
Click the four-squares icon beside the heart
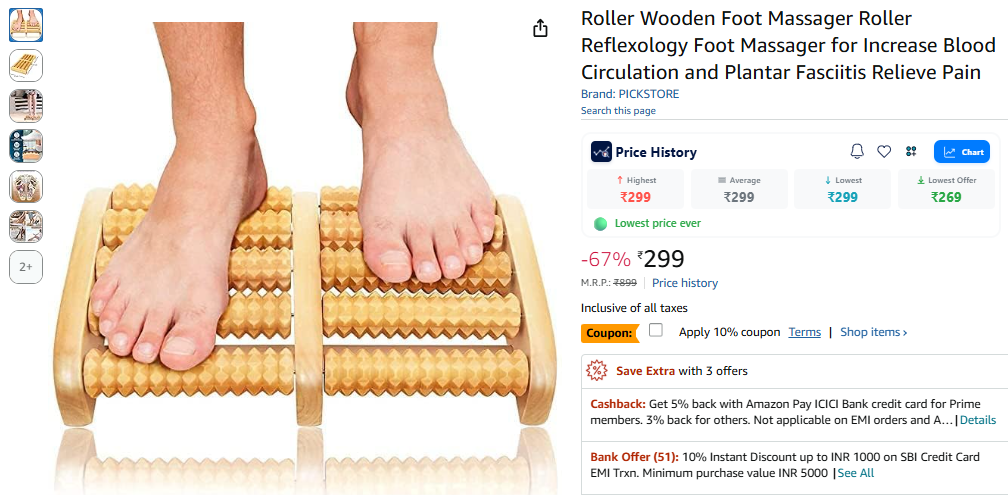[911, 151]
